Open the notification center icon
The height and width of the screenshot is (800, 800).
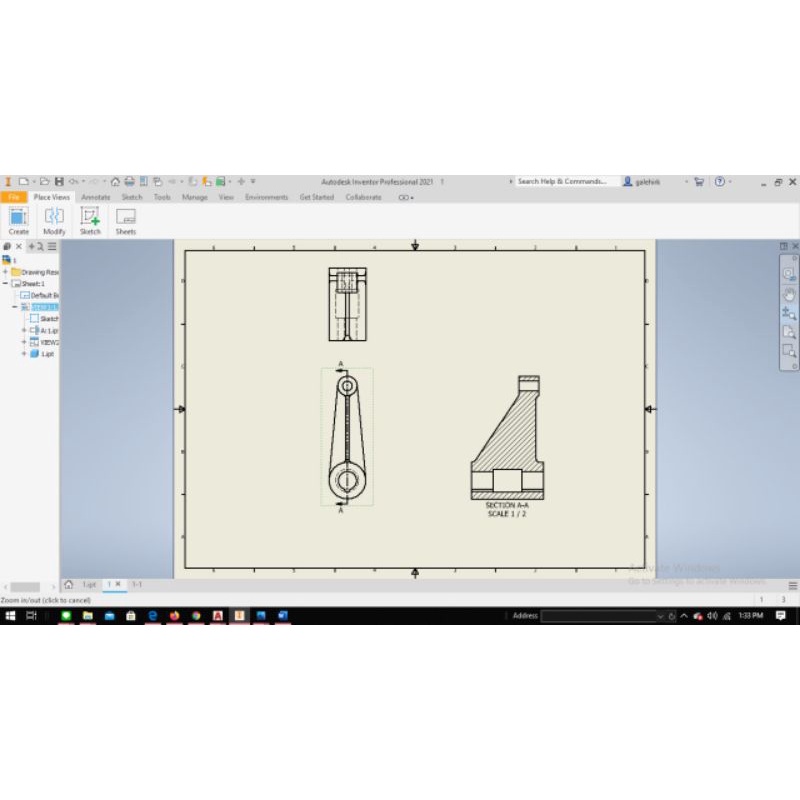[780, 616]
